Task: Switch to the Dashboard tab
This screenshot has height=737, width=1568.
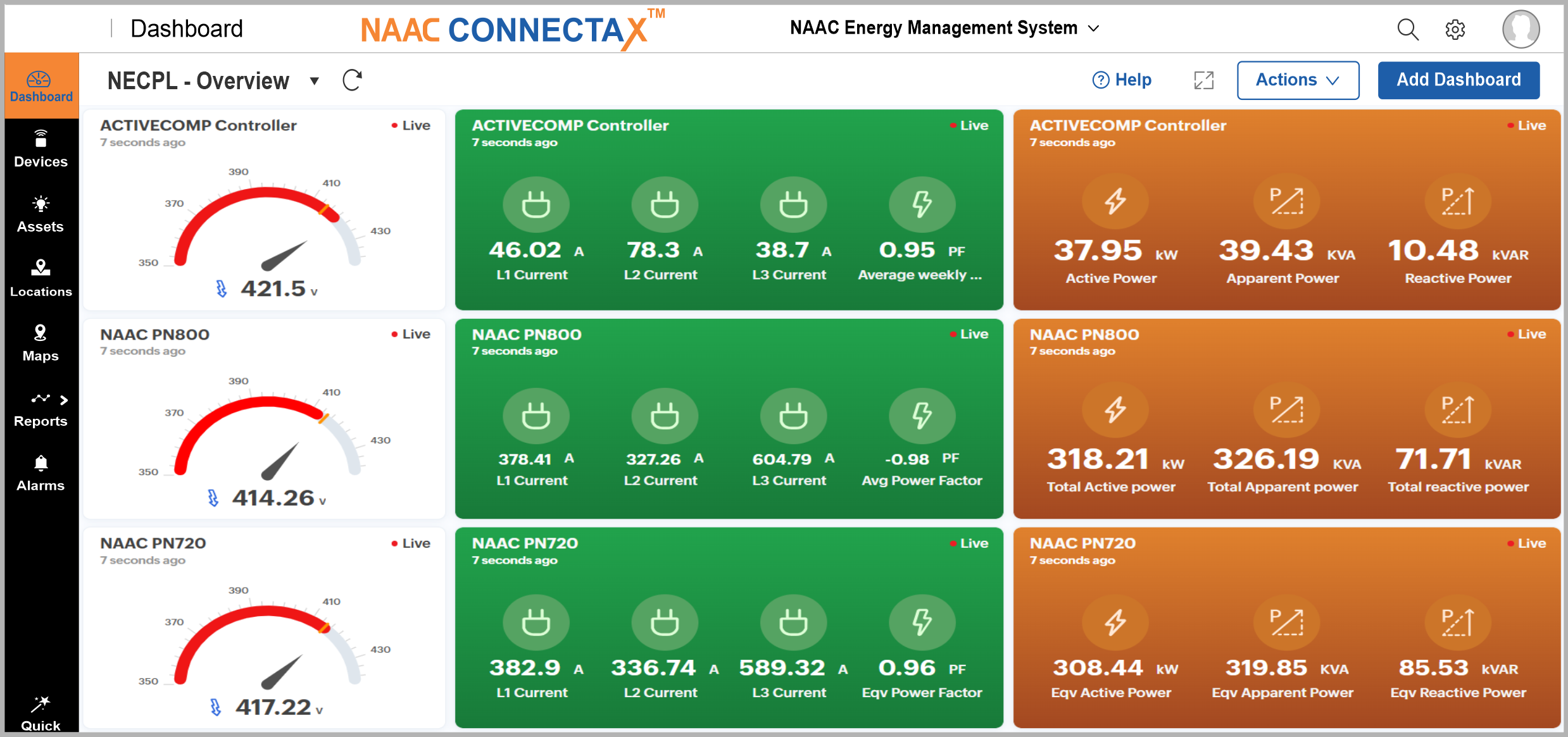Action: pos(186,28)
